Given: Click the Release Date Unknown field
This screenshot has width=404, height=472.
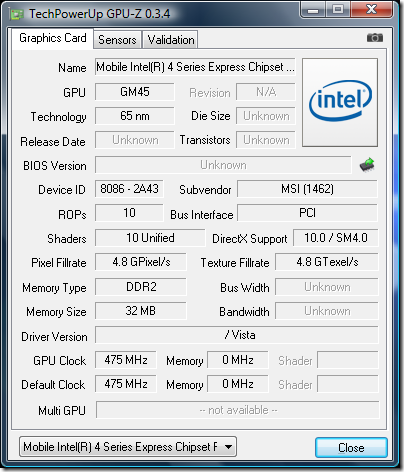Looking at the screenshot, I should pos(135,140).
